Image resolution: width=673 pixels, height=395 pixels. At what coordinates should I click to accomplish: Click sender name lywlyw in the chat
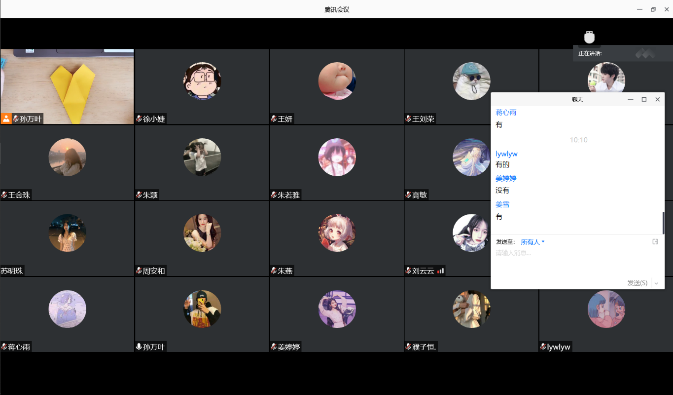click(x=506, y=154)
